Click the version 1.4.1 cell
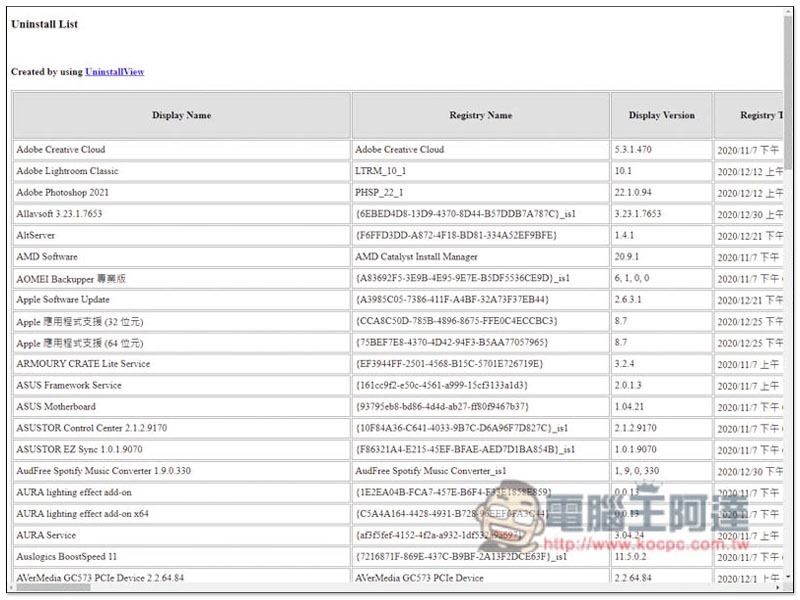 tap(662, 235)
